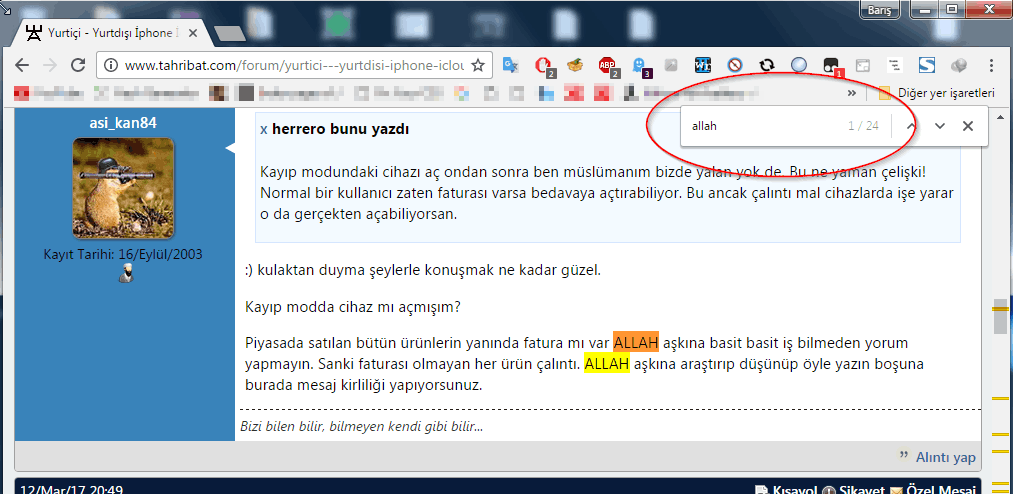Click the blue S extension icon
Viewport: 1013px width, 494px height.
click(926, 66)
